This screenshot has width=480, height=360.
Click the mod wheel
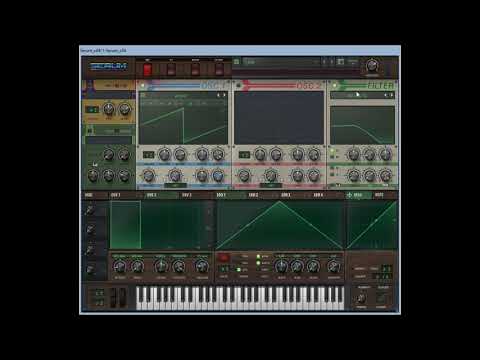coord(123,298)
